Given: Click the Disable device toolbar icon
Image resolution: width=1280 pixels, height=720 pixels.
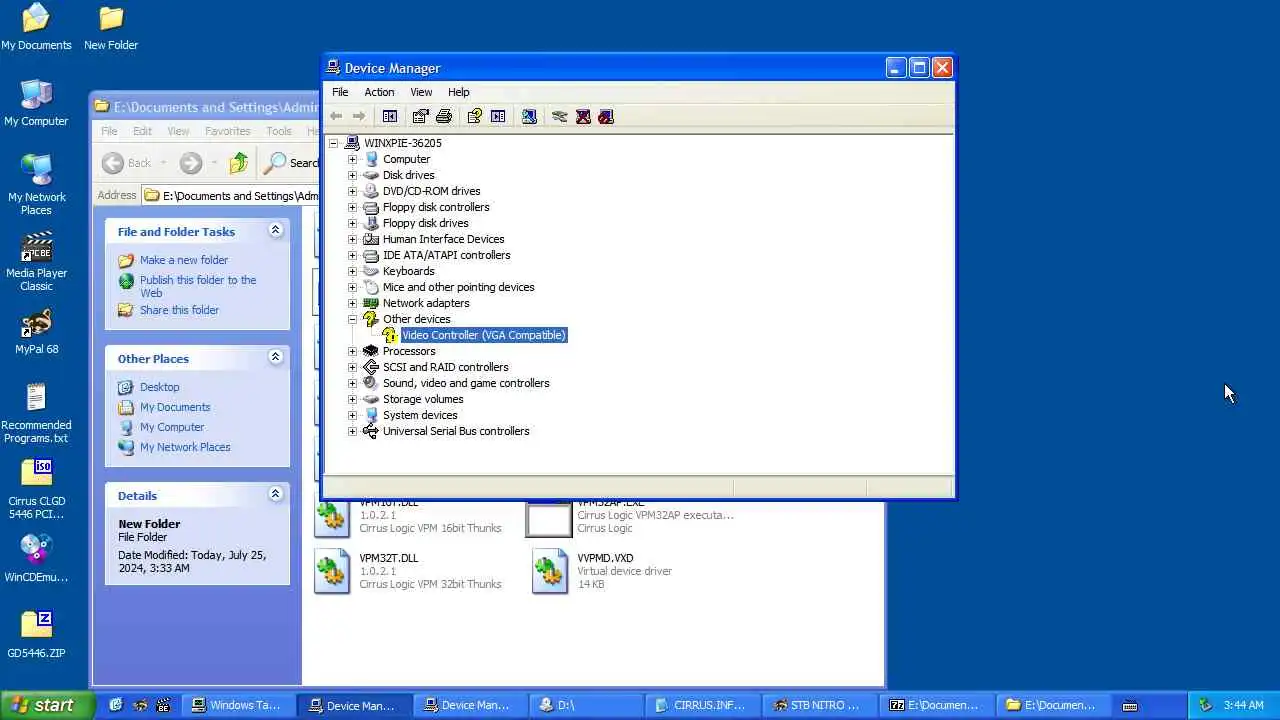Looking at the screenshot, I should coord(606,116).
